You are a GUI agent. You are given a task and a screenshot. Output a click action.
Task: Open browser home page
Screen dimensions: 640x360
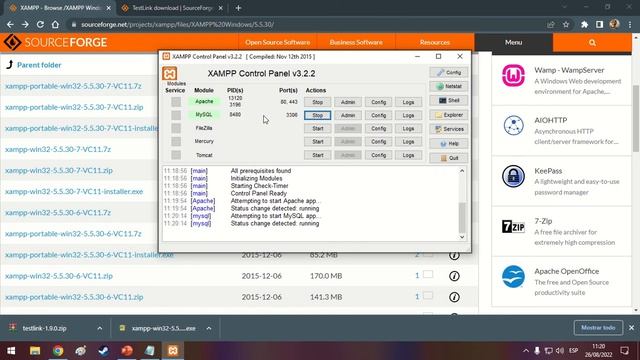[x=55, y=24]
